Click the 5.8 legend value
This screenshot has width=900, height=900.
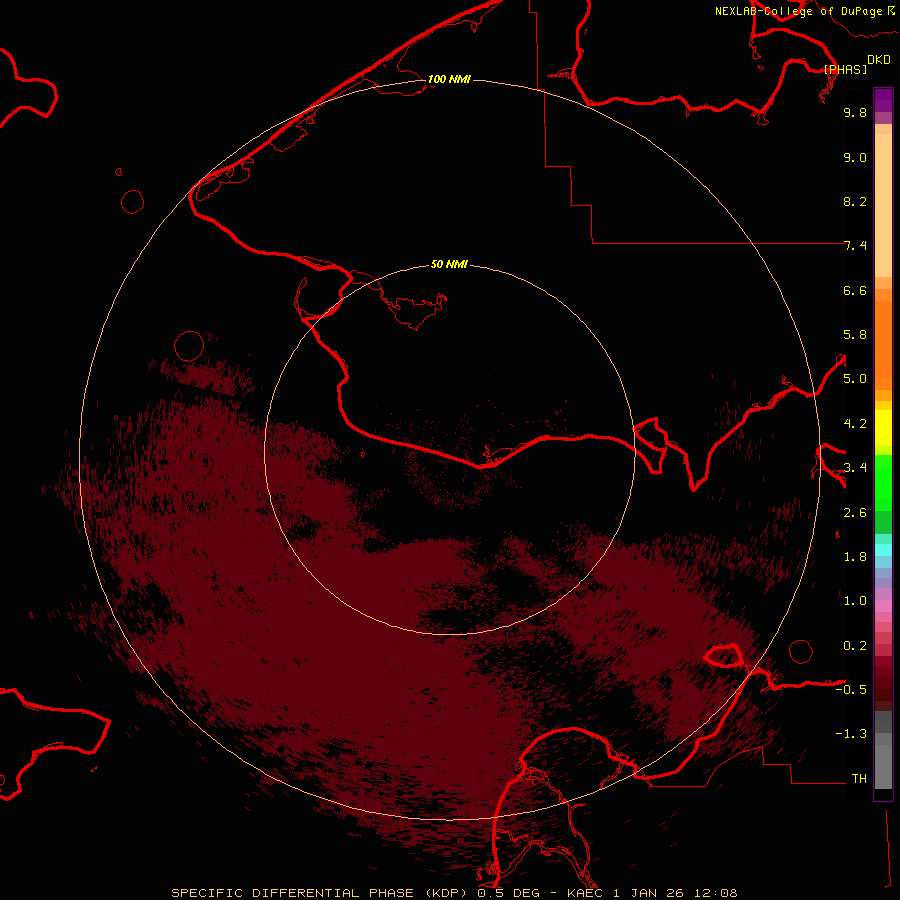(855, 335)
